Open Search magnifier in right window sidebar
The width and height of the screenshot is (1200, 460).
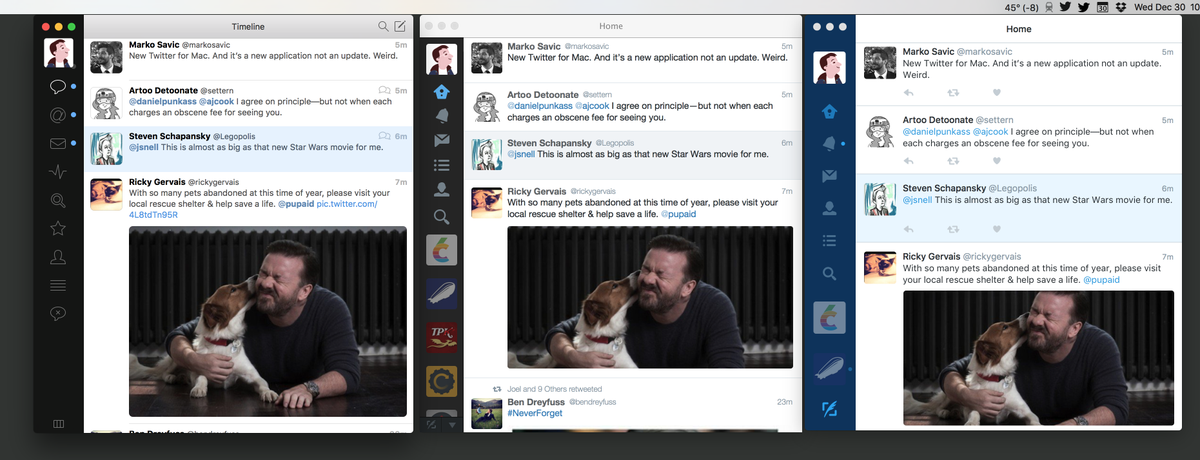829,273
